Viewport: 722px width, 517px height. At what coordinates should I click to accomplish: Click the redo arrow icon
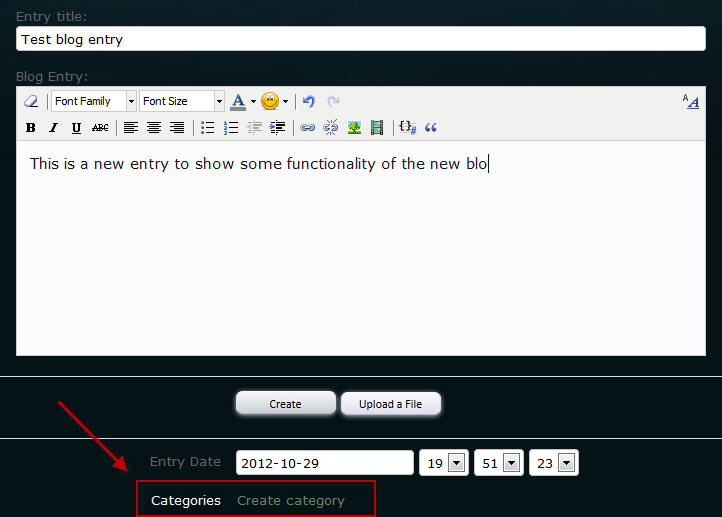[x=333, y=101]
